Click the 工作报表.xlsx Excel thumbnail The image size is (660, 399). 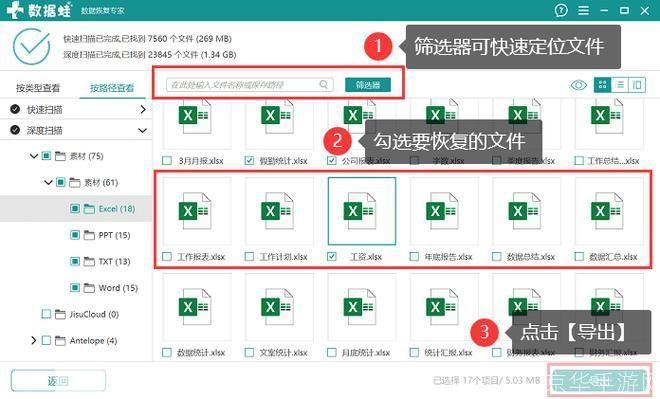pos(196,211)
